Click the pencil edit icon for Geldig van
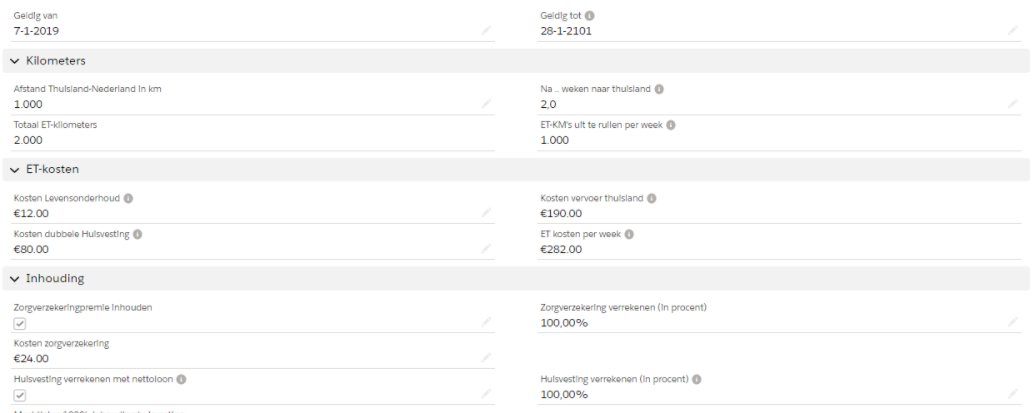1036x413 pixels. pyautogui.click(x=486, y=30)
